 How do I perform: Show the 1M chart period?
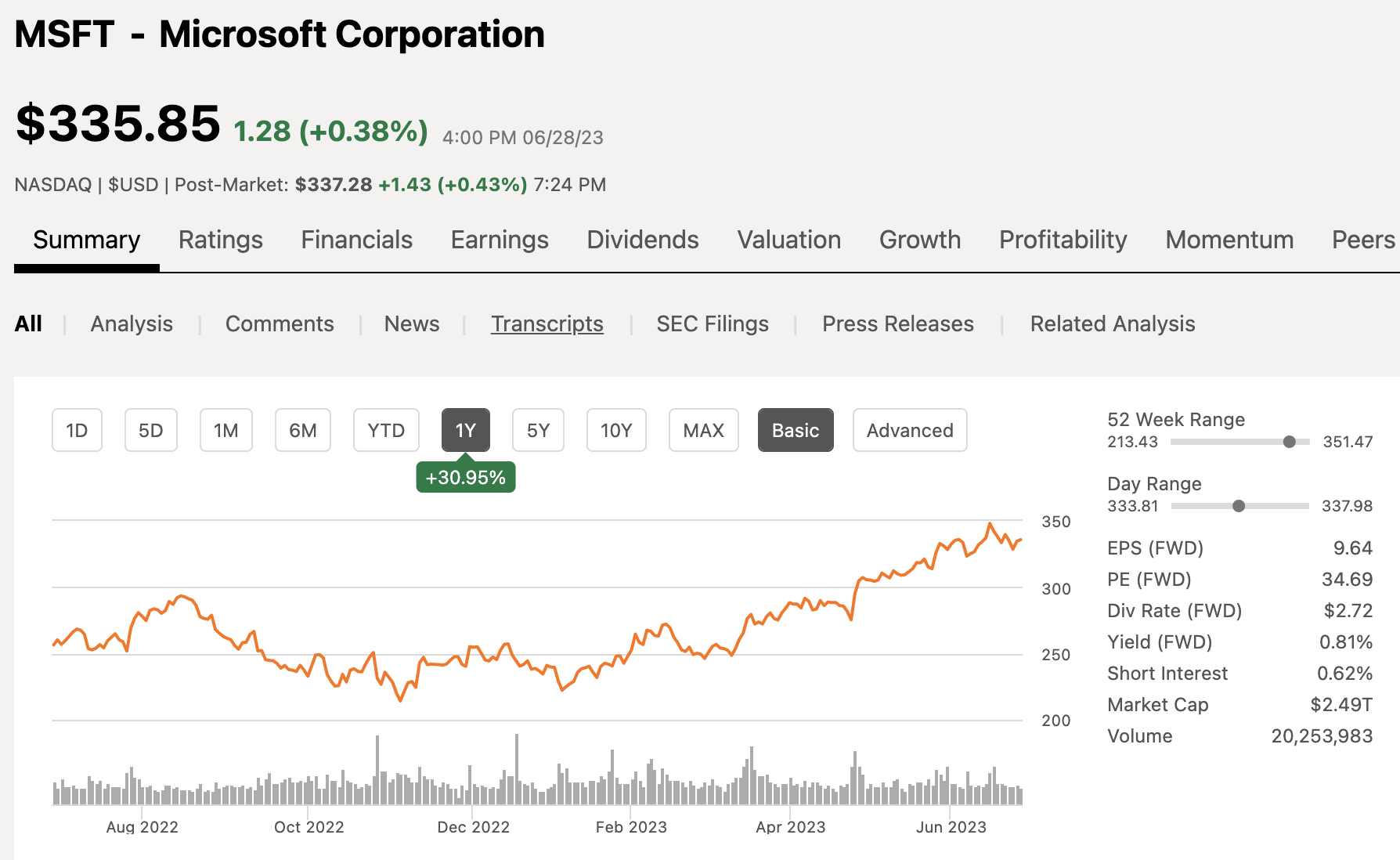(x=226, y=430)
